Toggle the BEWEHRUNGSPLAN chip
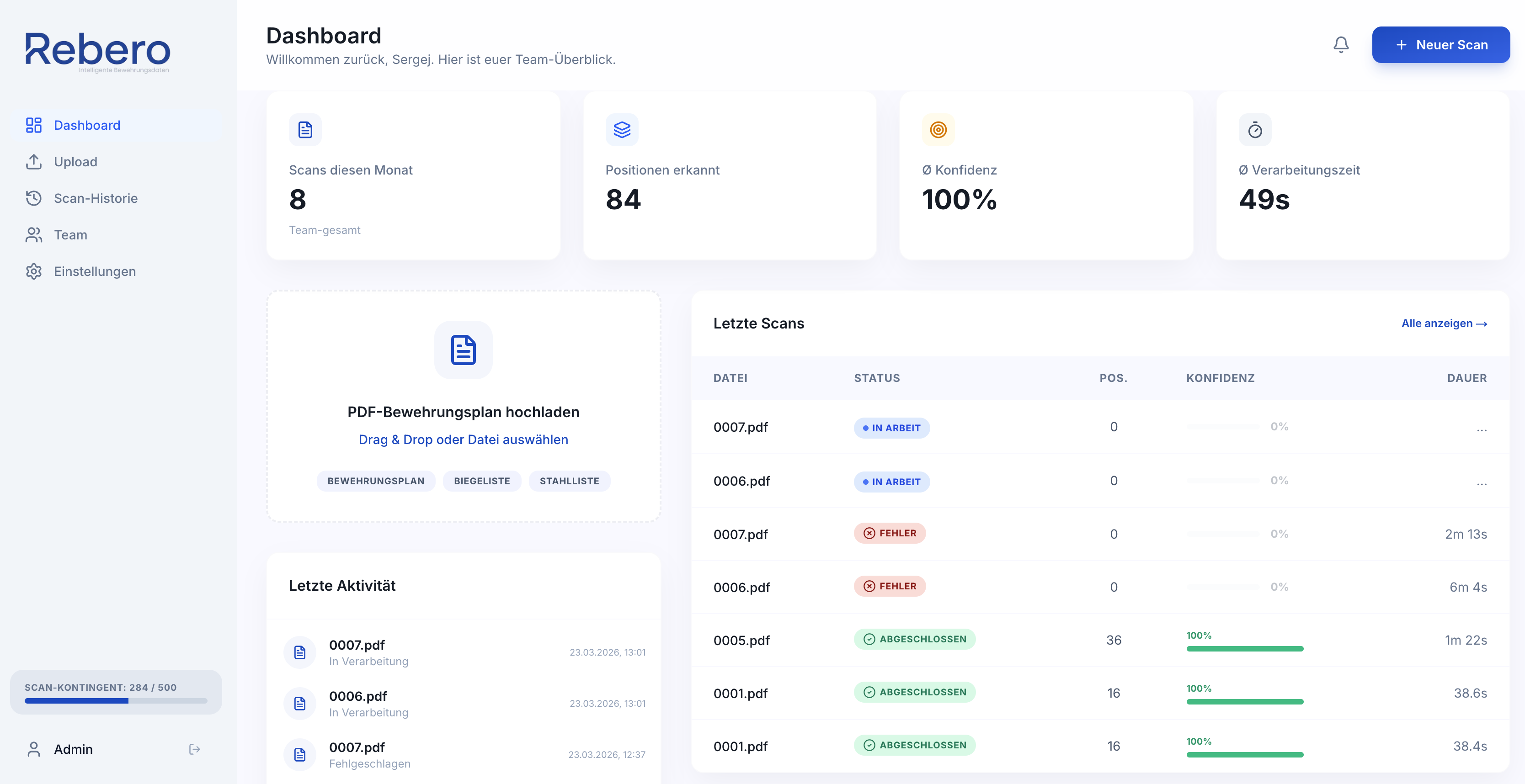This screenshot has height=784, width=1525. (375, 481)
